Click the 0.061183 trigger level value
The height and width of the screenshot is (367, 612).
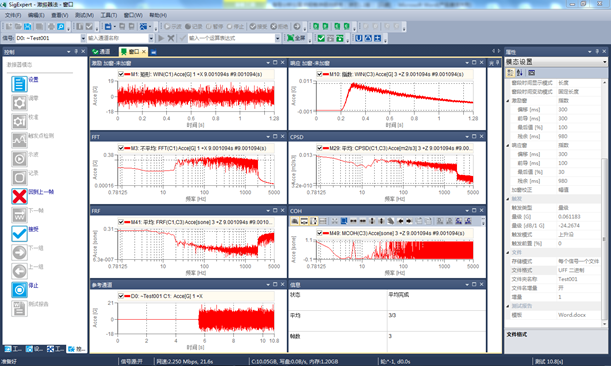pyautogui.click(x=569, y=217)
